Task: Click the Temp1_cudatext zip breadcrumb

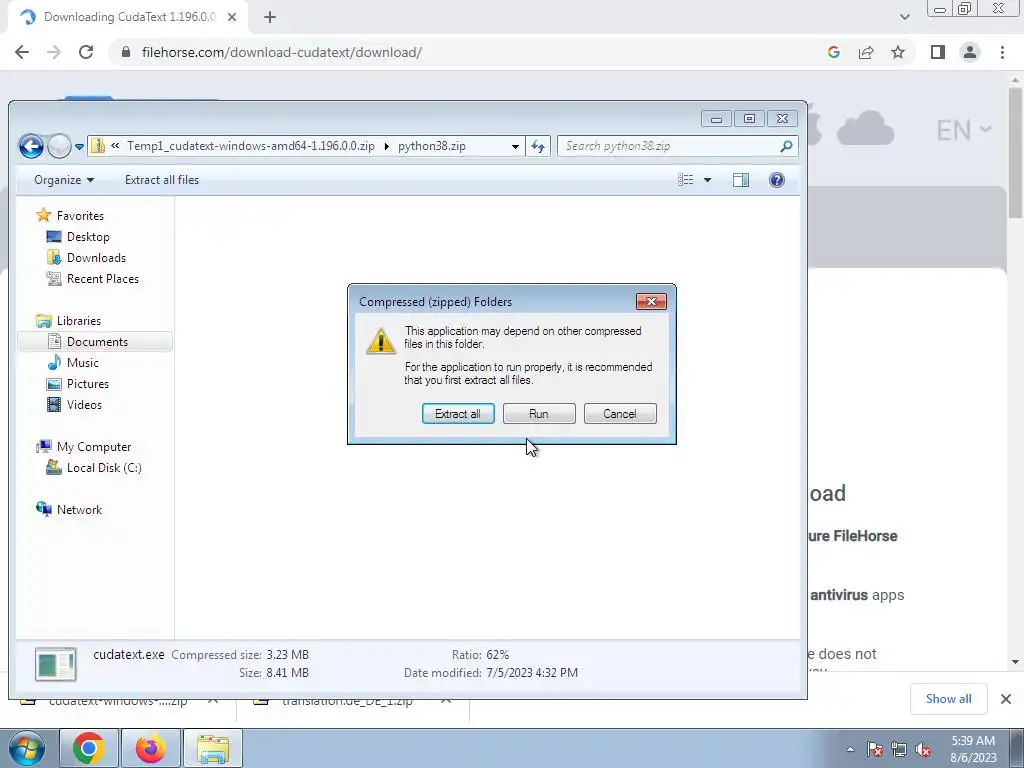Action: [251, 146]
